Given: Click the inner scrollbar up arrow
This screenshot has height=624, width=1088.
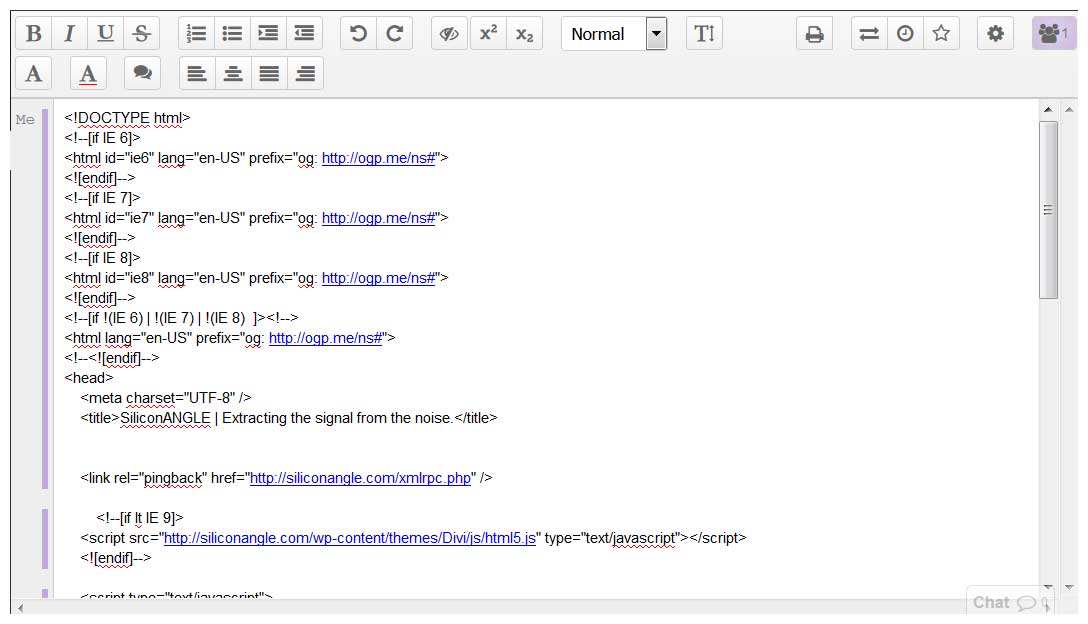Looking at the screenshot, I should [x=1048, y=110].
